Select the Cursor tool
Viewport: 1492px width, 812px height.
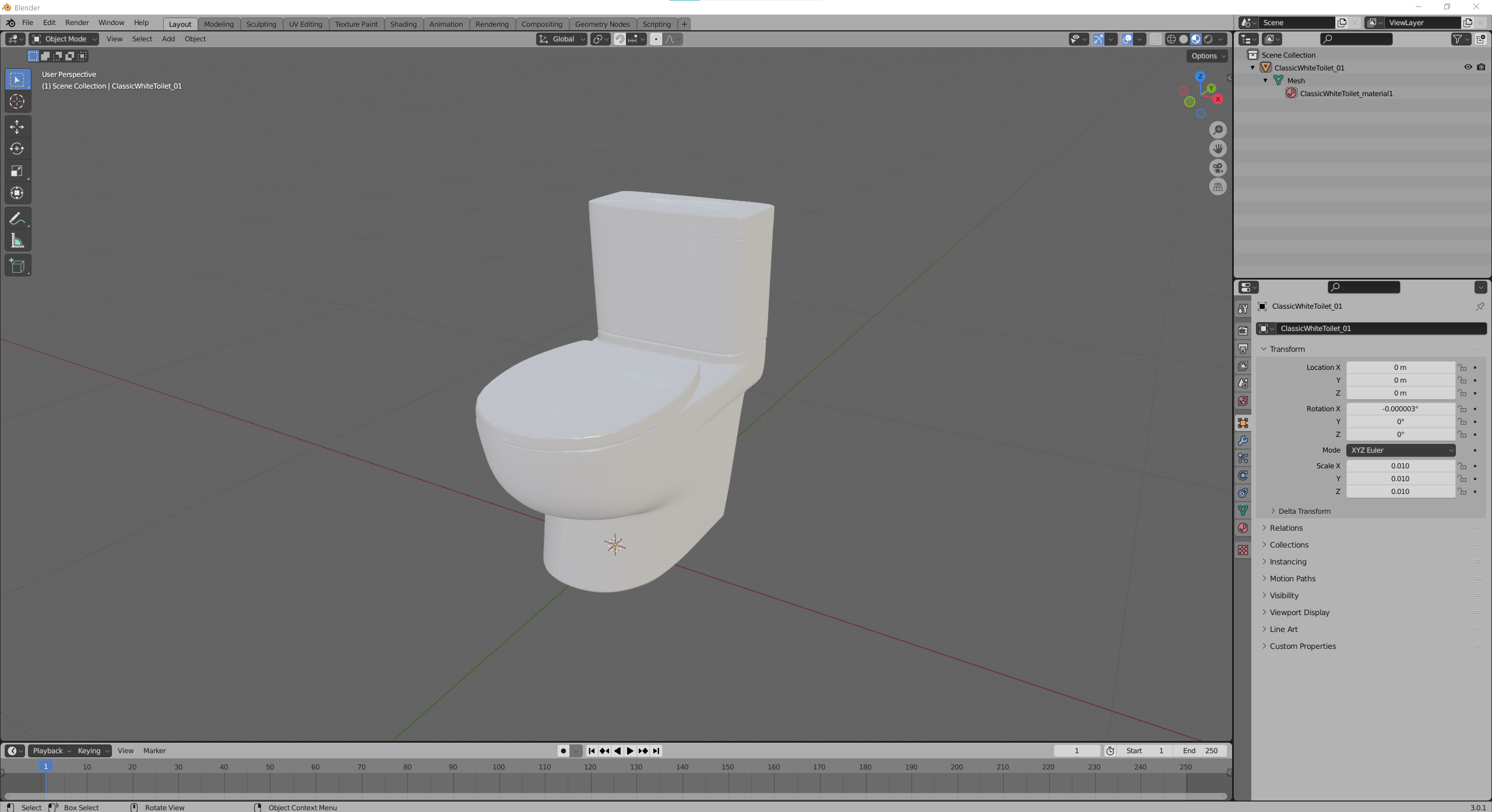(17, 101)
